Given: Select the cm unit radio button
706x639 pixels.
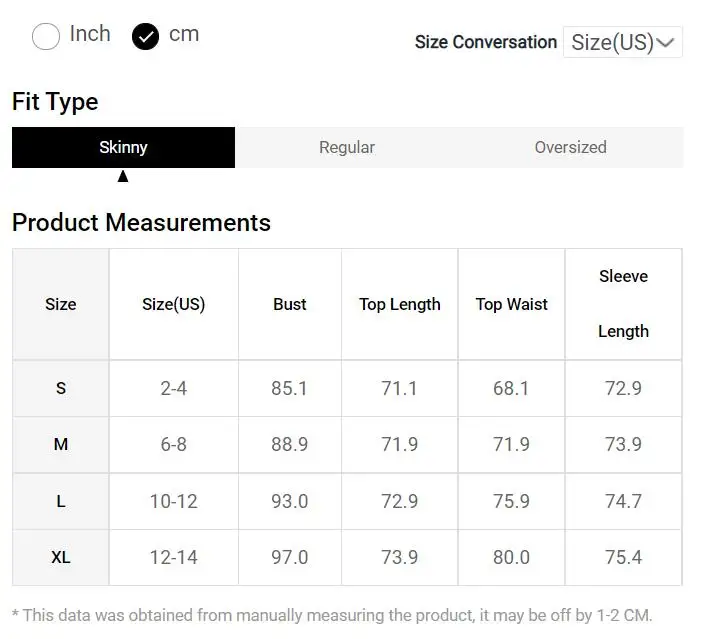Looking at the screenshot, I should (146, 37).
